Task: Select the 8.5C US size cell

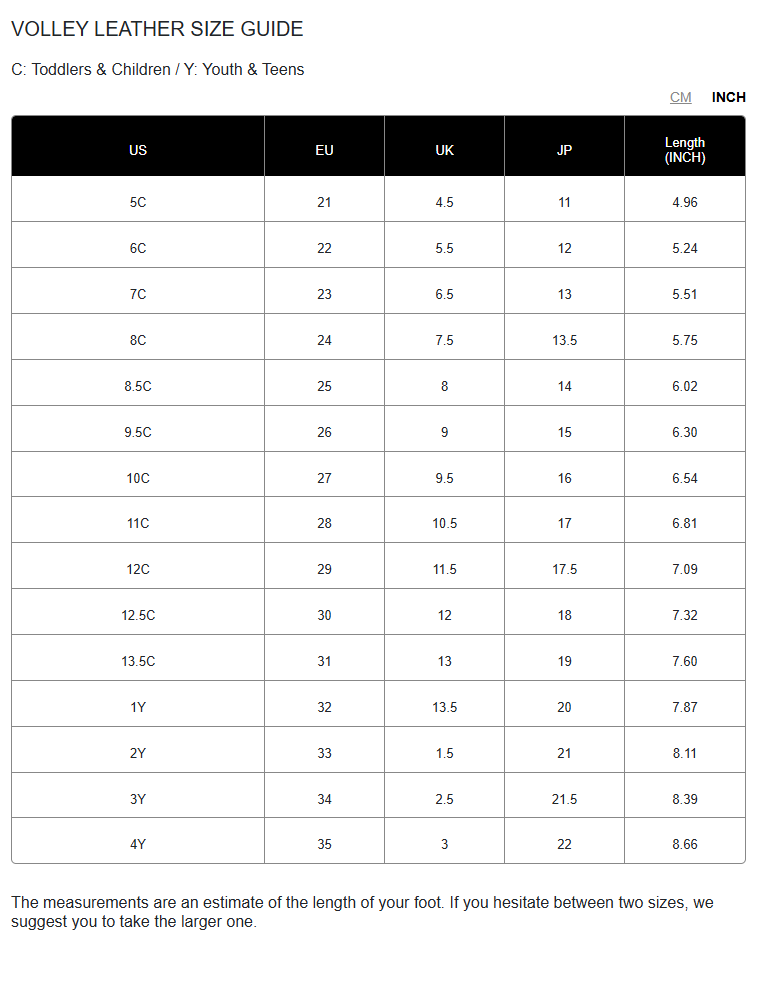Action: point(138,386)
